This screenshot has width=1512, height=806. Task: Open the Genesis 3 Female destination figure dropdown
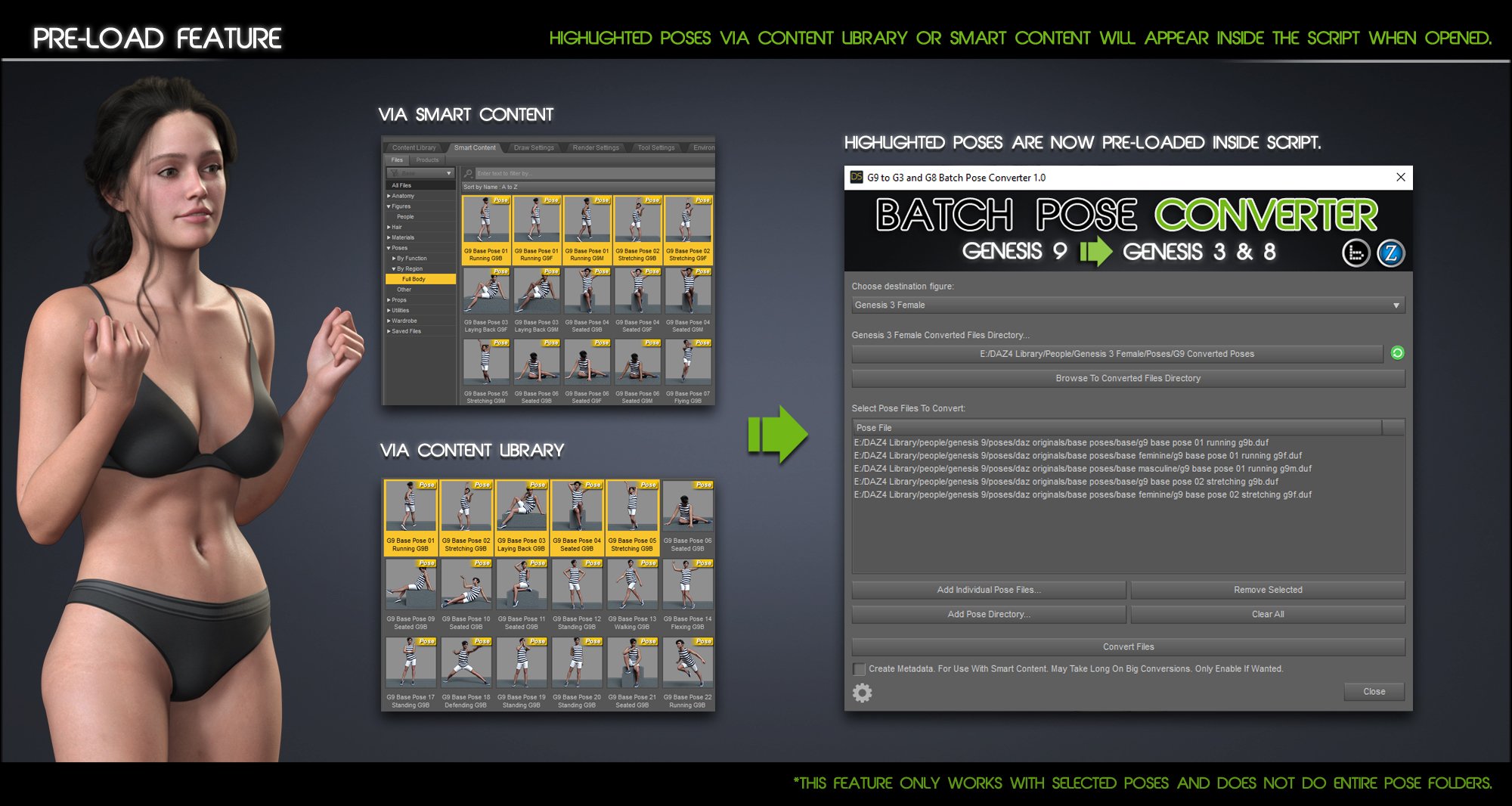tap(1397, 305)
